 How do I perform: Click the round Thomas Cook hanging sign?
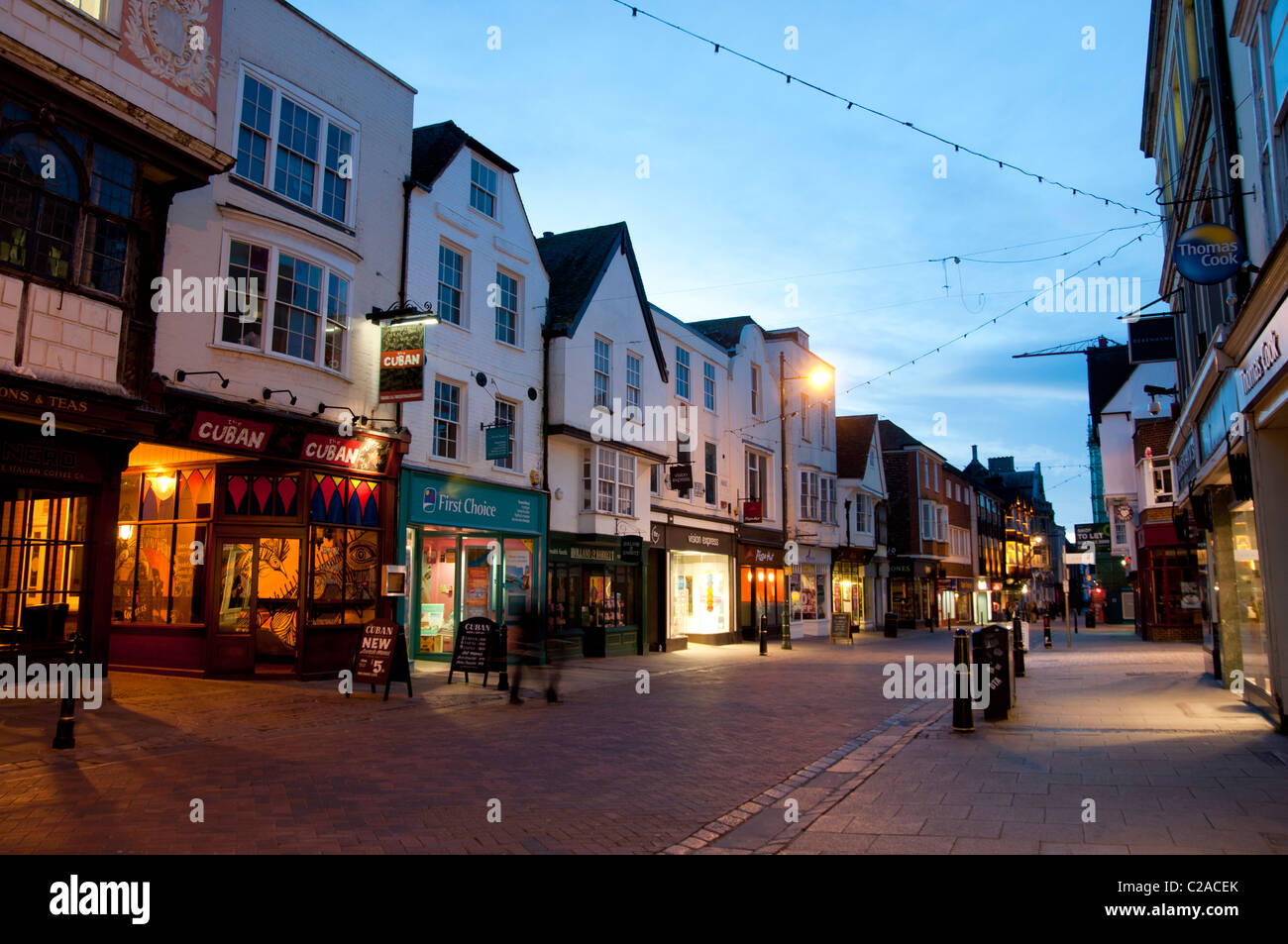coord(1207,254)
